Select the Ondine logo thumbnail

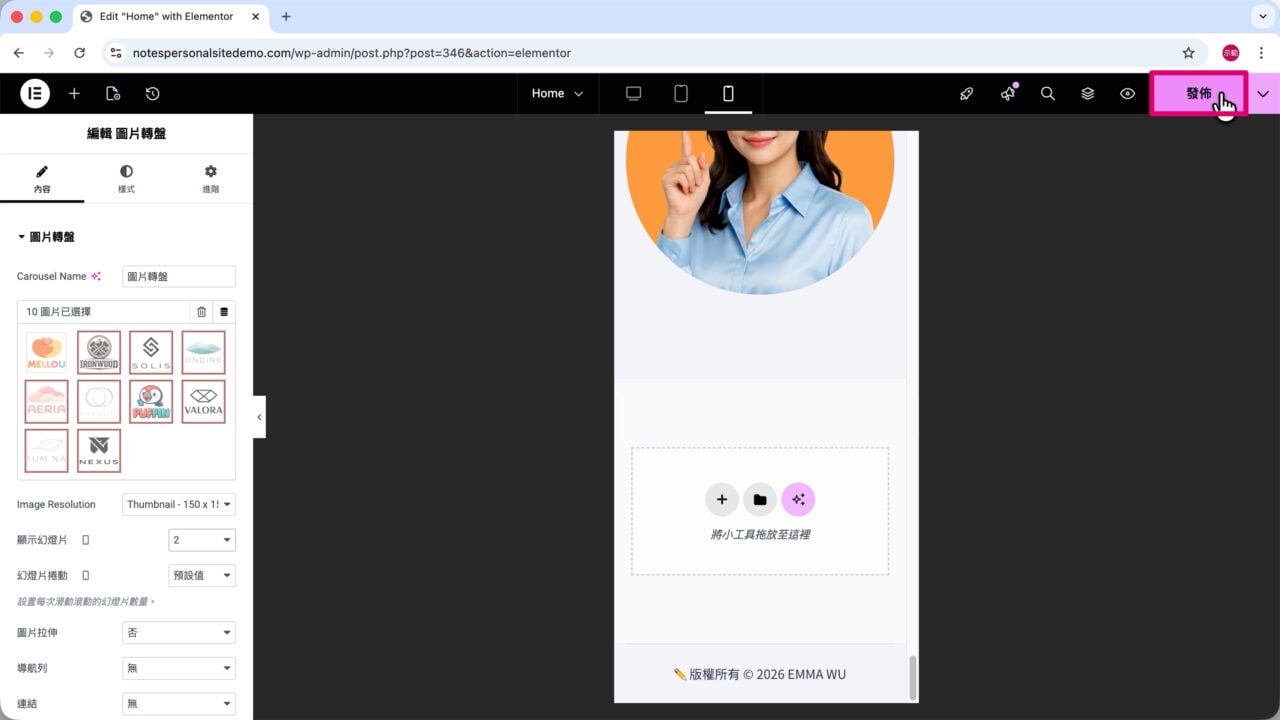click(203, 352)
